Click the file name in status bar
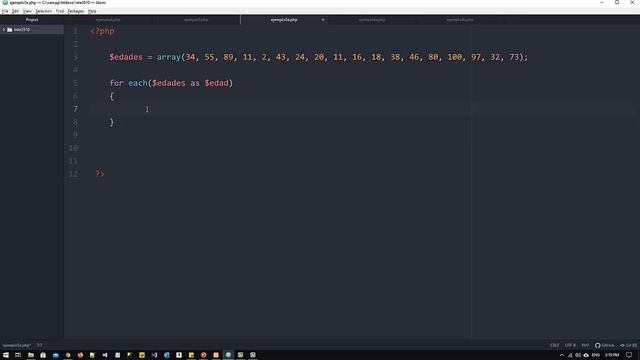Viewport: 640px width, 360px height. point(17,345)
